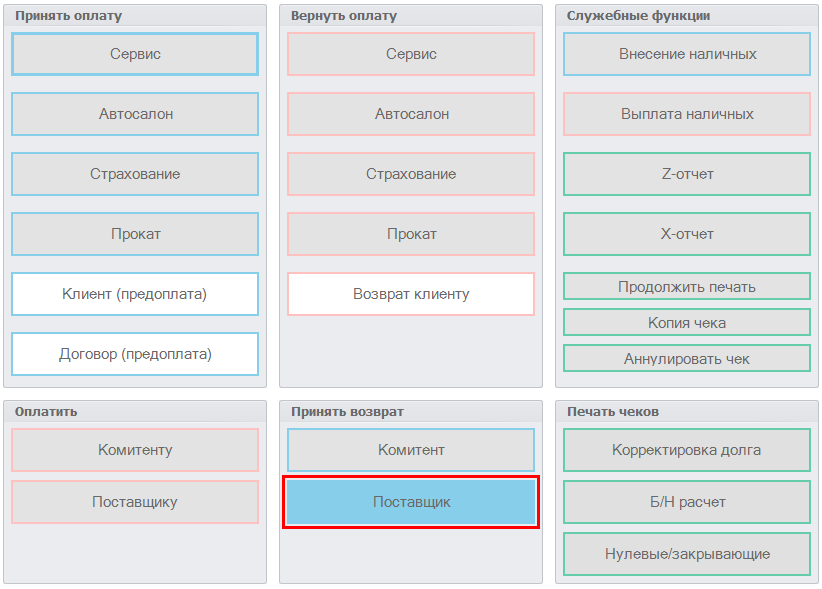Select Аннулировать чек function
The width and height of the screenshot is (822, 589).
687,358
